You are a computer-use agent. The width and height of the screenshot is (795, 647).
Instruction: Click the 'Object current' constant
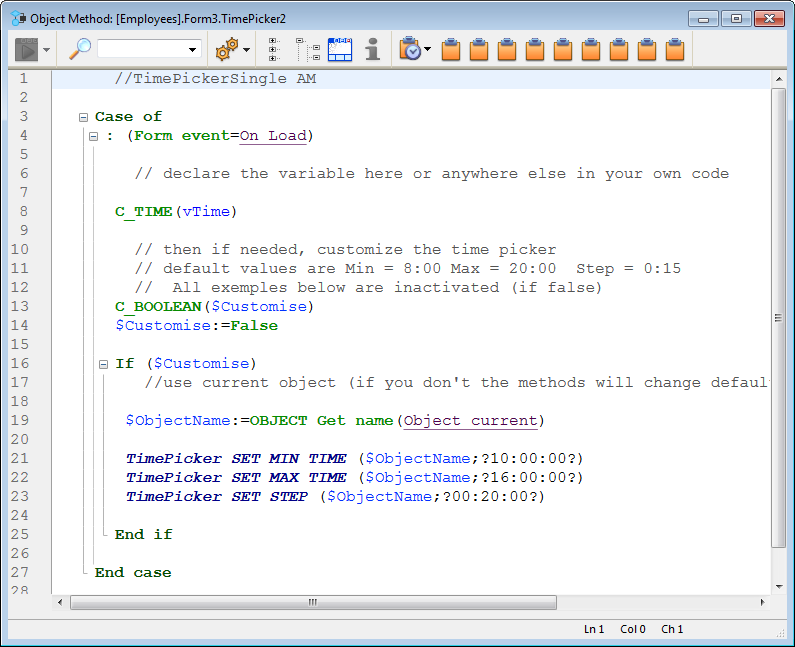pos(471,421)
